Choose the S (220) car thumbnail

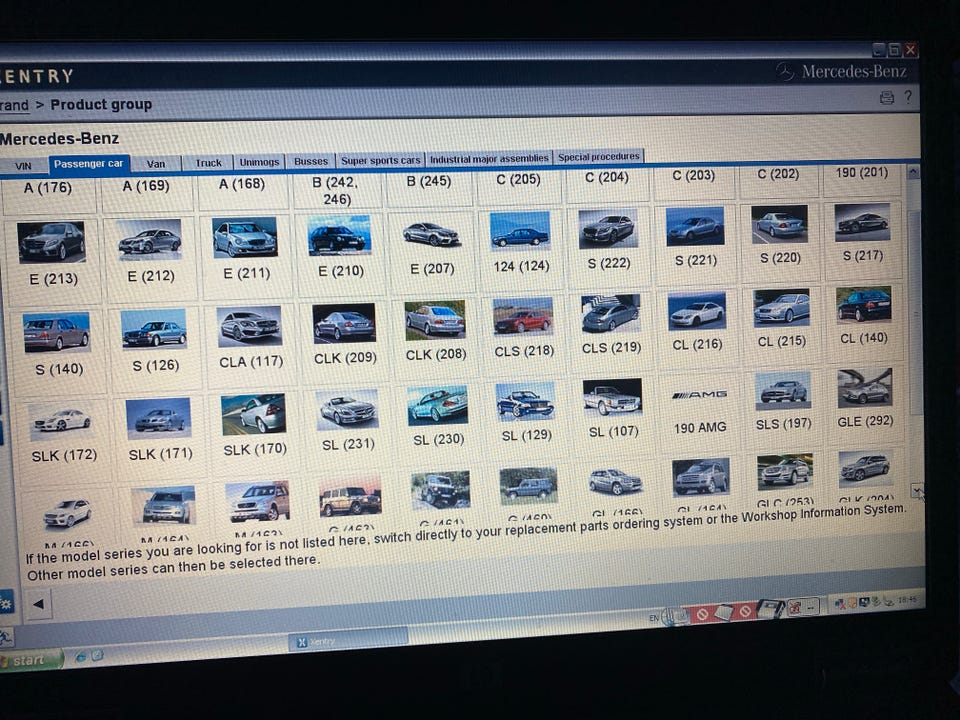pos(779,224)
